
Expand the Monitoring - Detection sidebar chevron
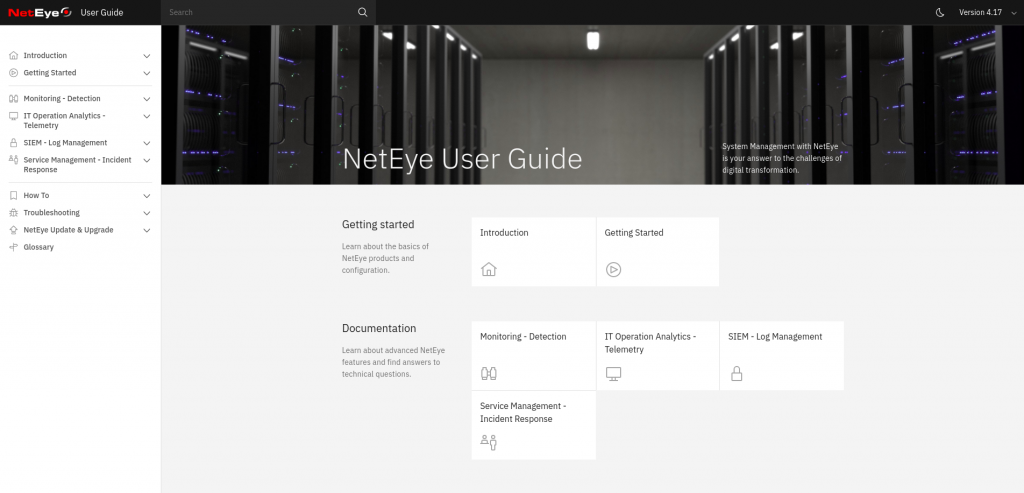[147, 99]
